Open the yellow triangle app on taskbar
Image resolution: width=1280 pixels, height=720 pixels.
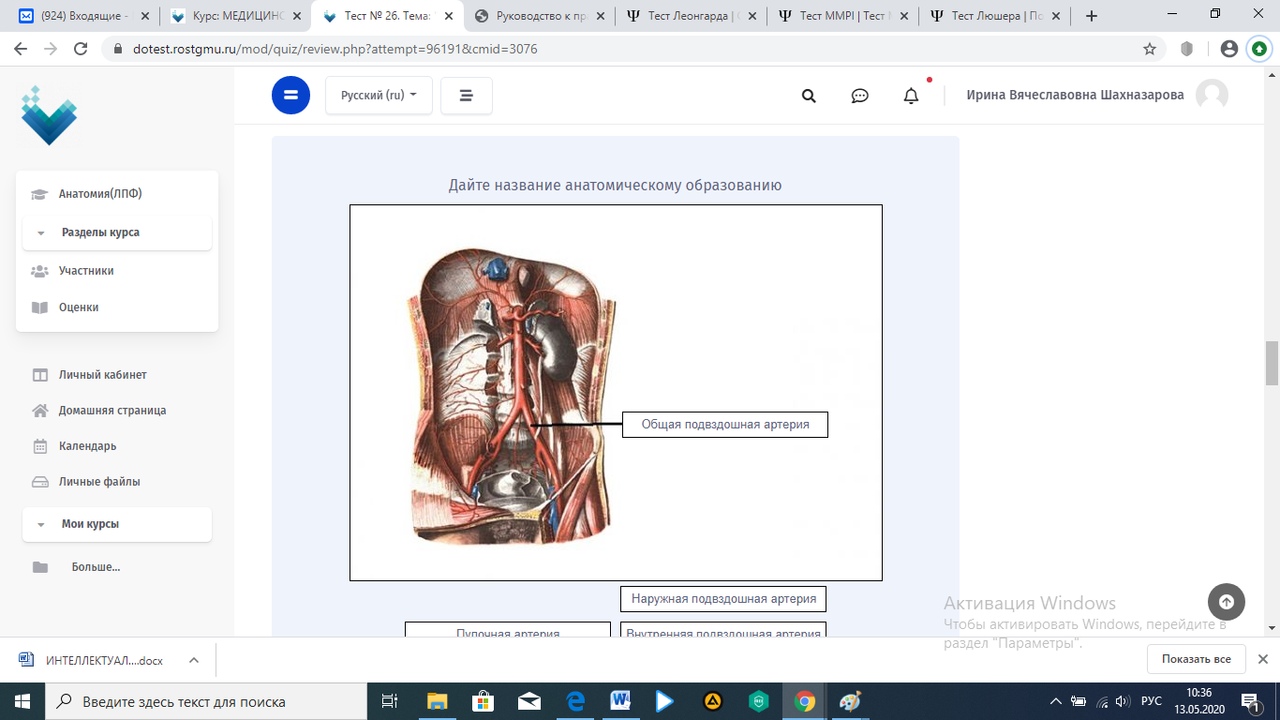[713, 701]
